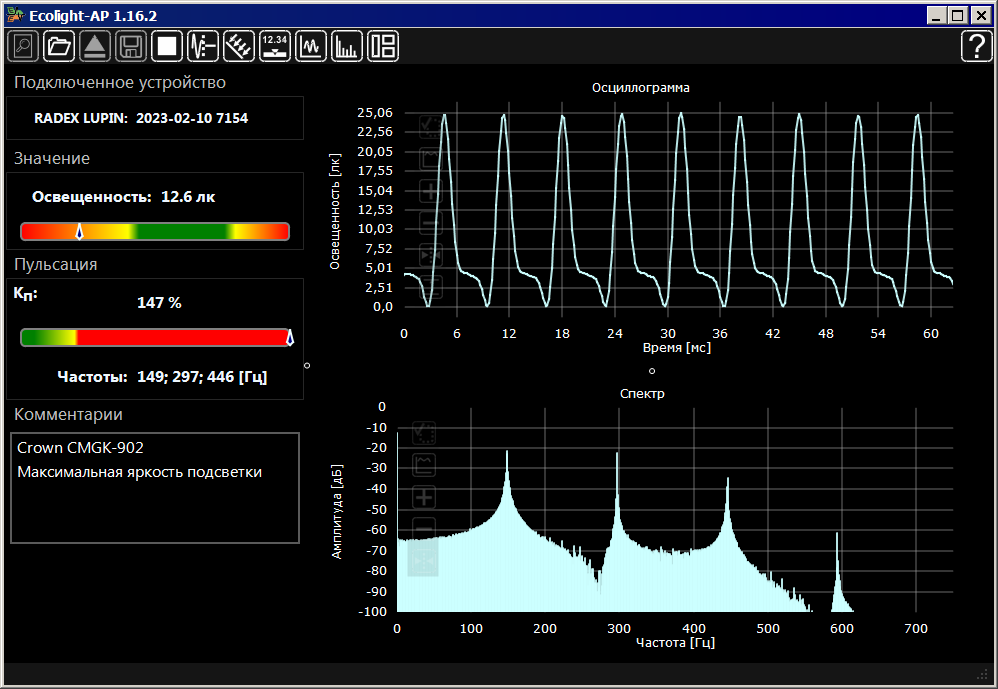Viewport: 998px width, 689px height.
Task: Click into the comments box with Crown CMGK-902
Action: 155,488
